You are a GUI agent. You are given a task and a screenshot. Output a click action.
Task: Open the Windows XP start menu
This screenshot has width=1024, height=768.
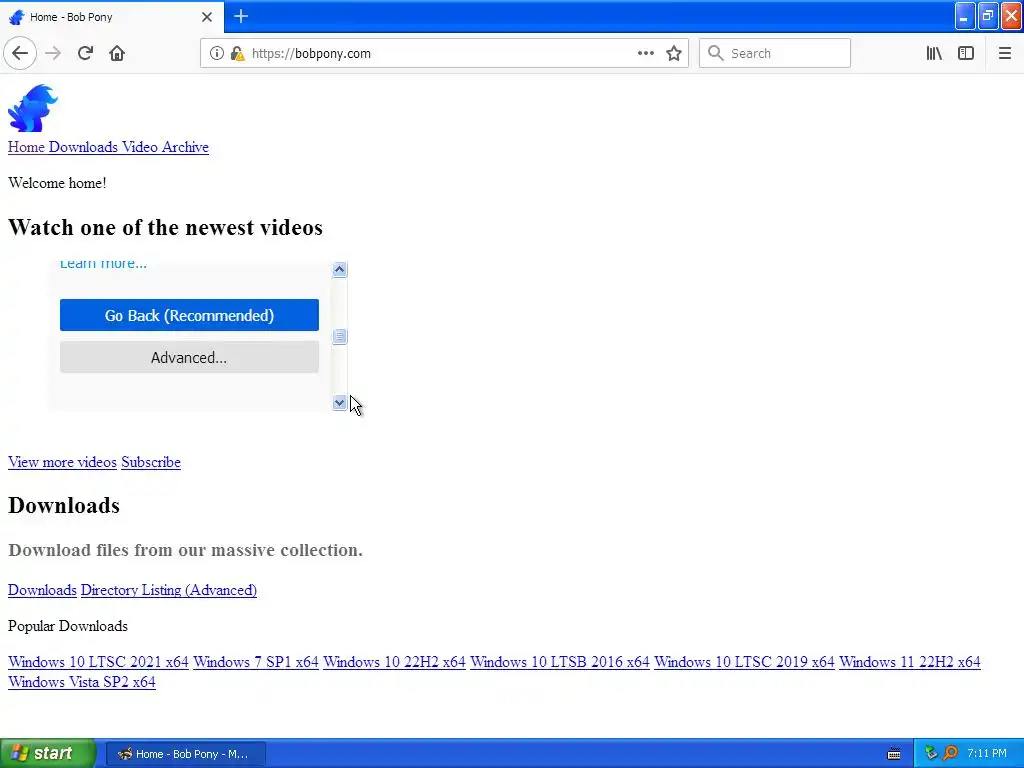(47, 754)
